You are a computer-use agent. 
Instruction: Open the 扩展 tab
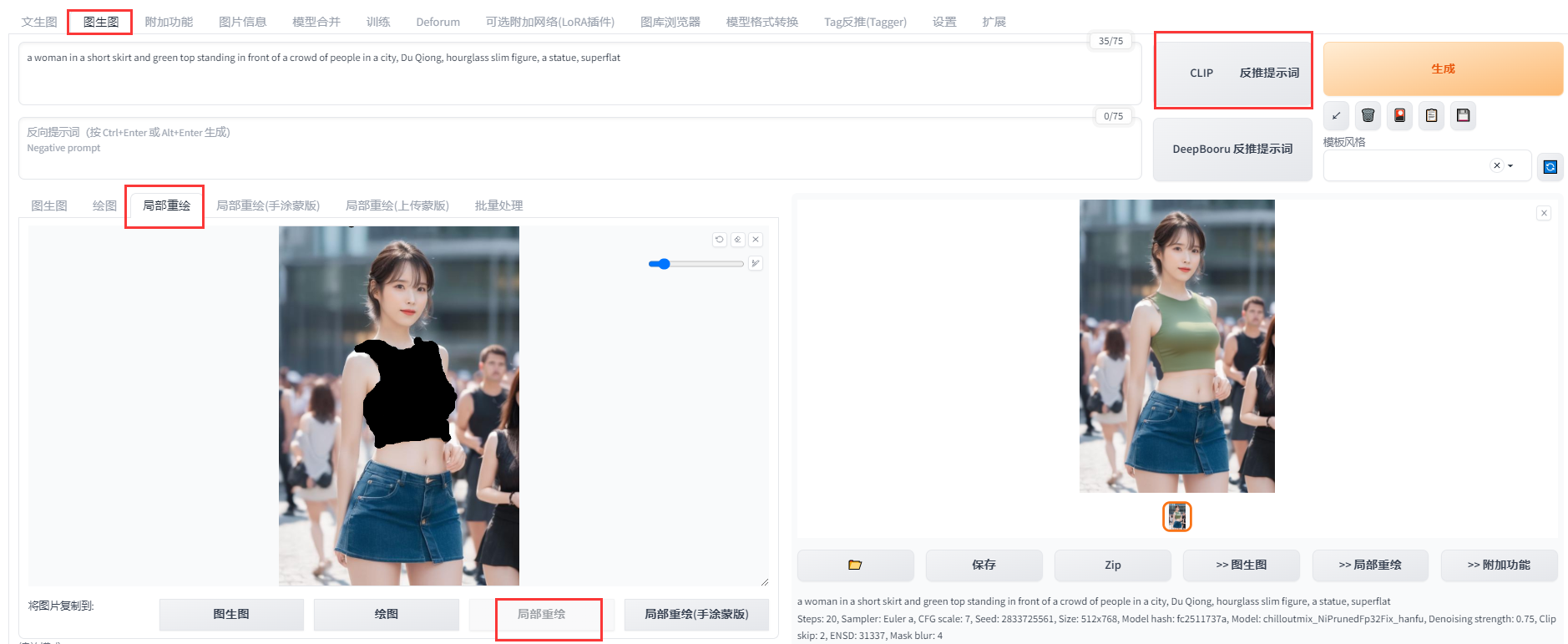pos(994,22)
